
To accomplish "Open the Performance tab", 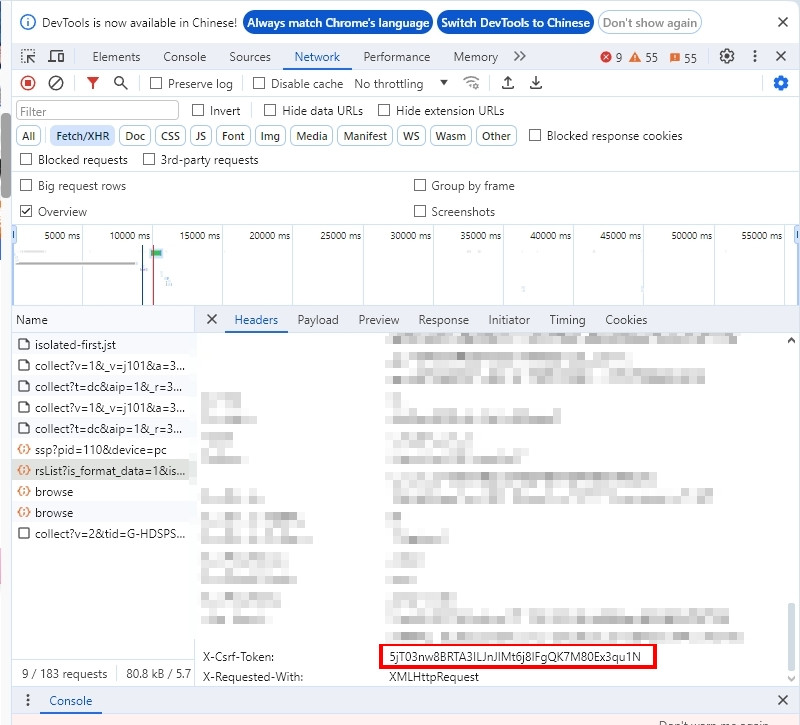I will coord(396,57).
